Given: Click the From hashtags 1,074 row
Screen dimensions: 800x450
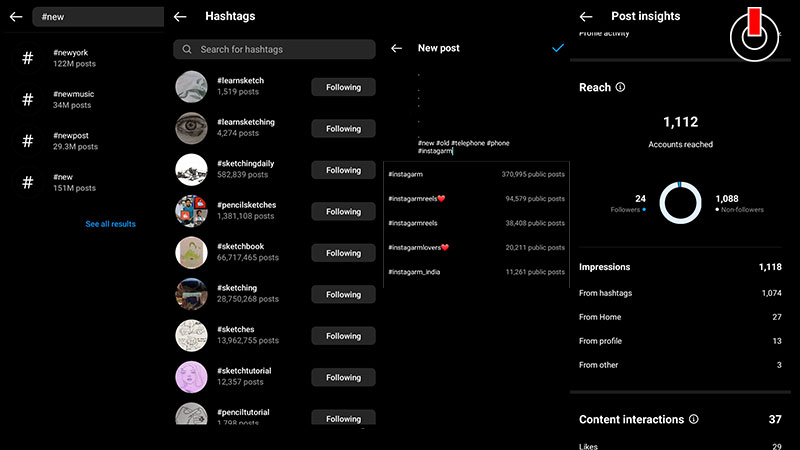Looking at the screenshot, I should (680, 293).
